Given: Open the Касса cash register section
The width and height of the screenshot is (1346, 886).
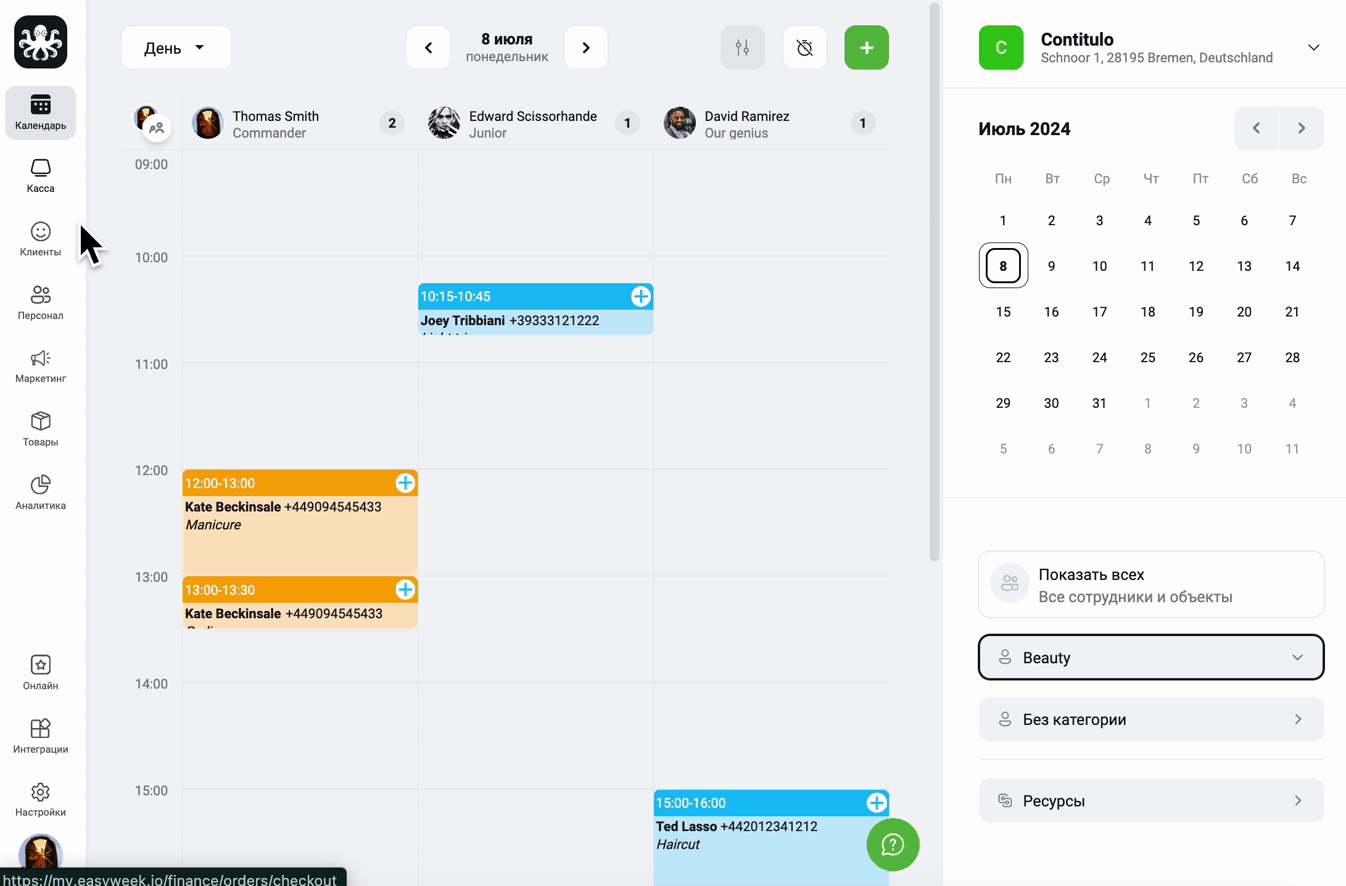Looking at the screenshot, I should coord(40,175).
